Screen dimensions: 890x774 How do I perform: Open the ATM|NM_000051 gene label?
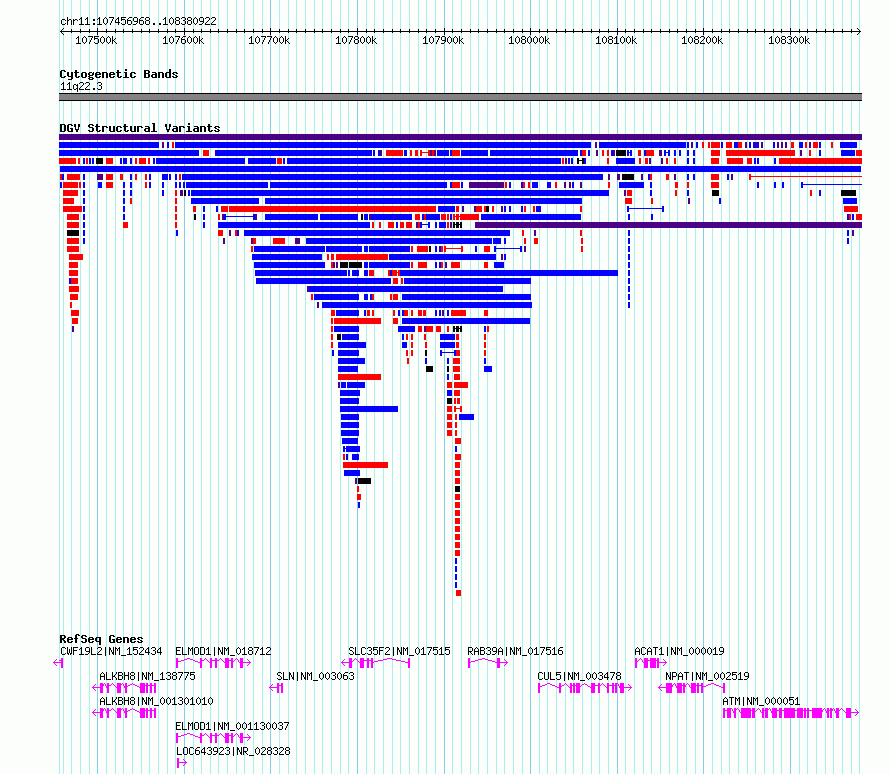761,701
